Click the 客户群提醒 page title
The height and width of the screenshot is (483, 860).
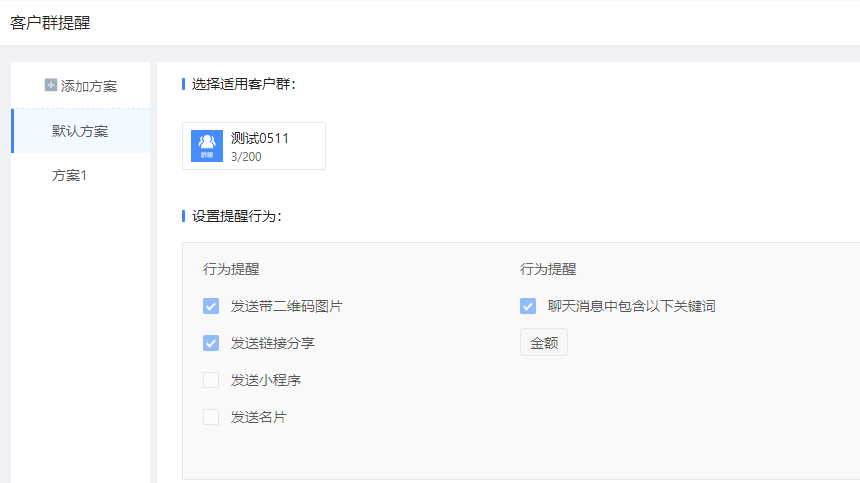pyautogui.click(x=50, y=23)
